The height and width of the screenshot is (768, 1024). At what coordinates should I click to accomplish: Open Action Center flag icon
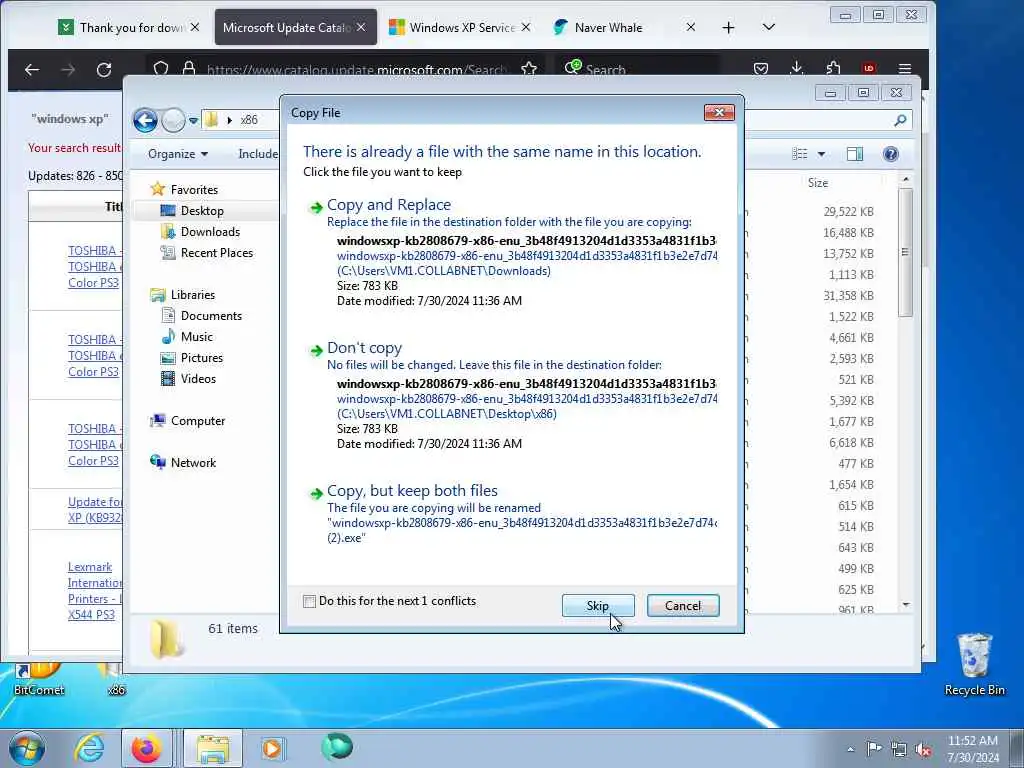pos(874,749)
